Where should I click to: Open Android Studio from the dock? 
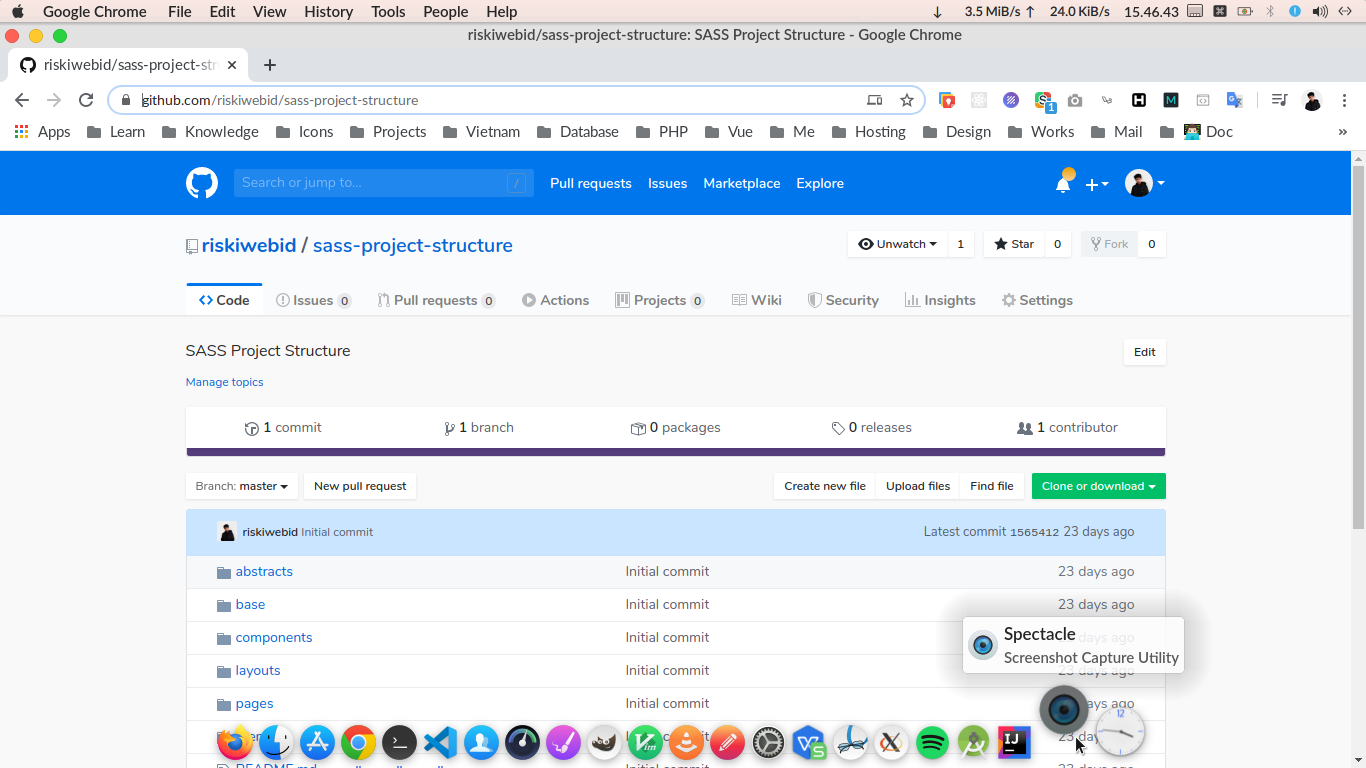coord(973,743)
